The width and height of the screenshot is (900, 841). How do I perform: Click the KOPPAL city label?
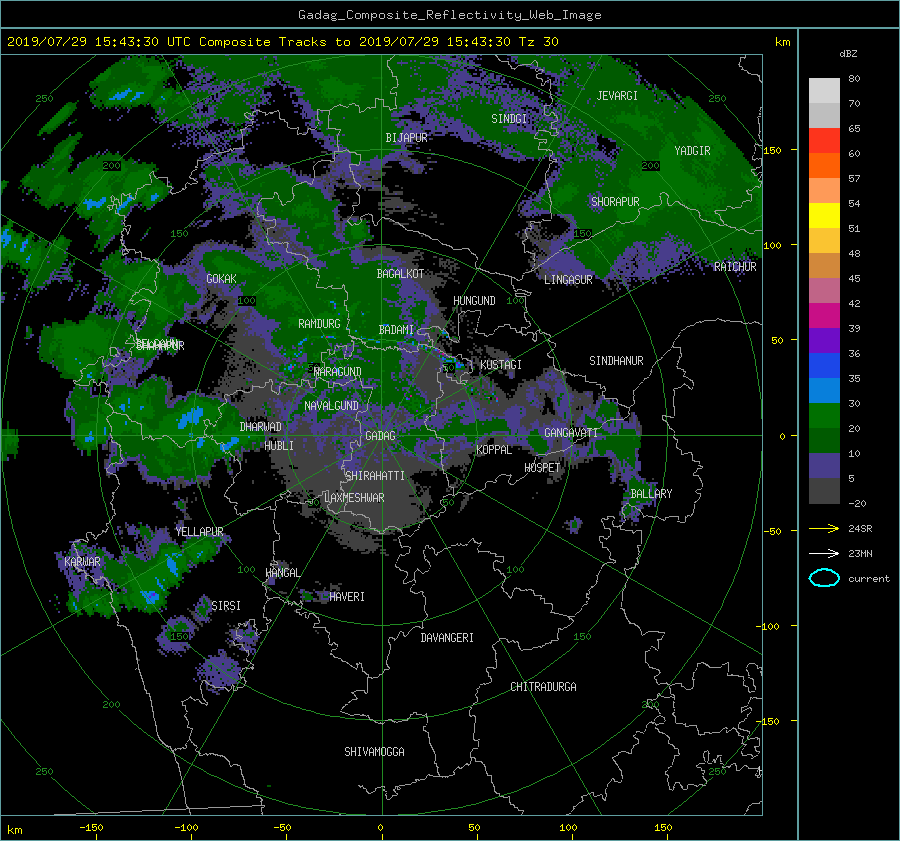494,450
